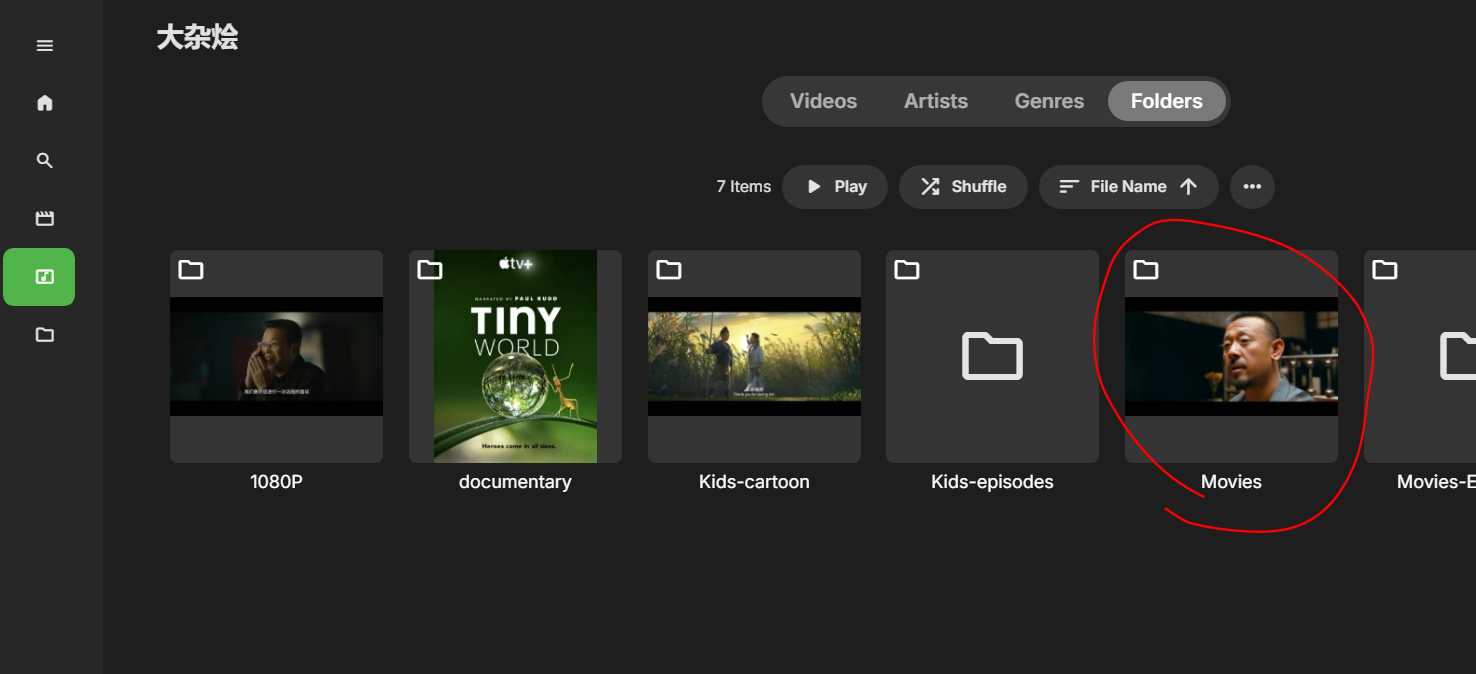This screenshot has height=674, width=1476.
Task: Click the Kids-cartoon folder label
Action: 754,482
